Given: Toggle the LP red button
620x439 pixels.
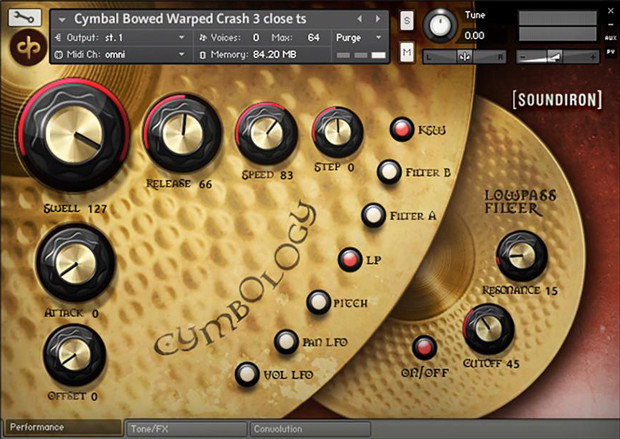Looking at the screenshot, I should coord(350,259).
